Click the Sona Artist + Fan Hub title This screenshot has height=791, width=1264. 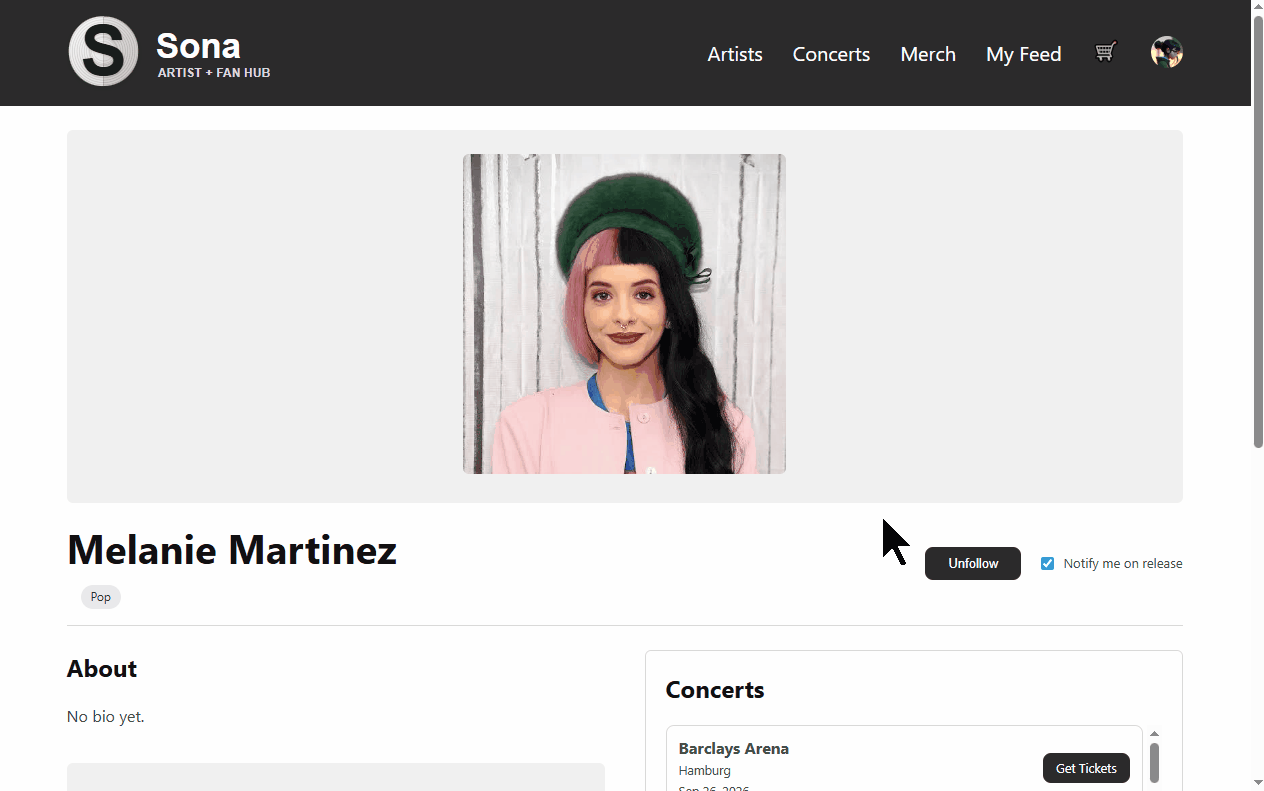pos(213,55)
